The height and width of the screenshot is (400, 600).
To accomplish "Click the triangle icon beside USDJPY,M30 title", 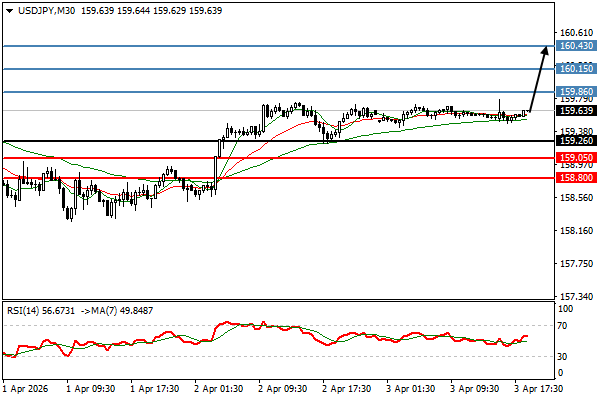I will point(8,10).
